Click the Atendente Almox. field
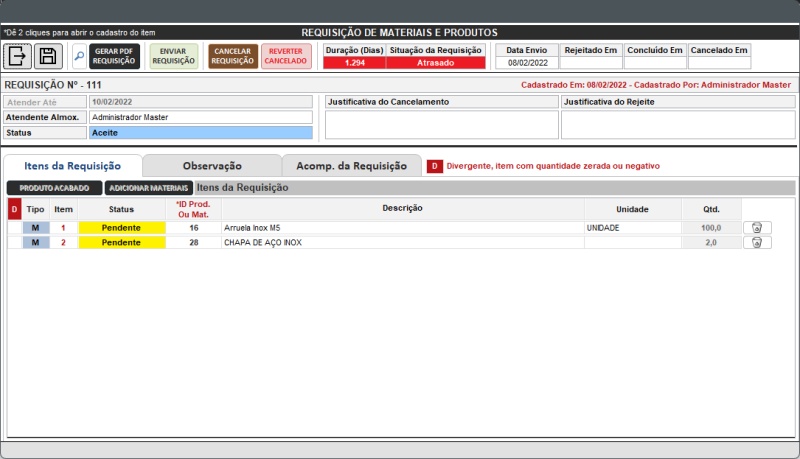 (200, 117)
